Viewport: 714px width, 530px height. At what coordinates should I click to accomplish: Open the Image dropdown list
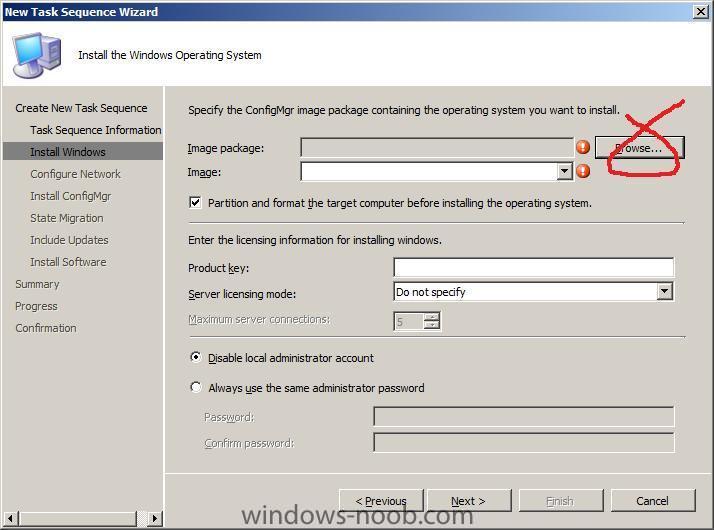point(565,172)
